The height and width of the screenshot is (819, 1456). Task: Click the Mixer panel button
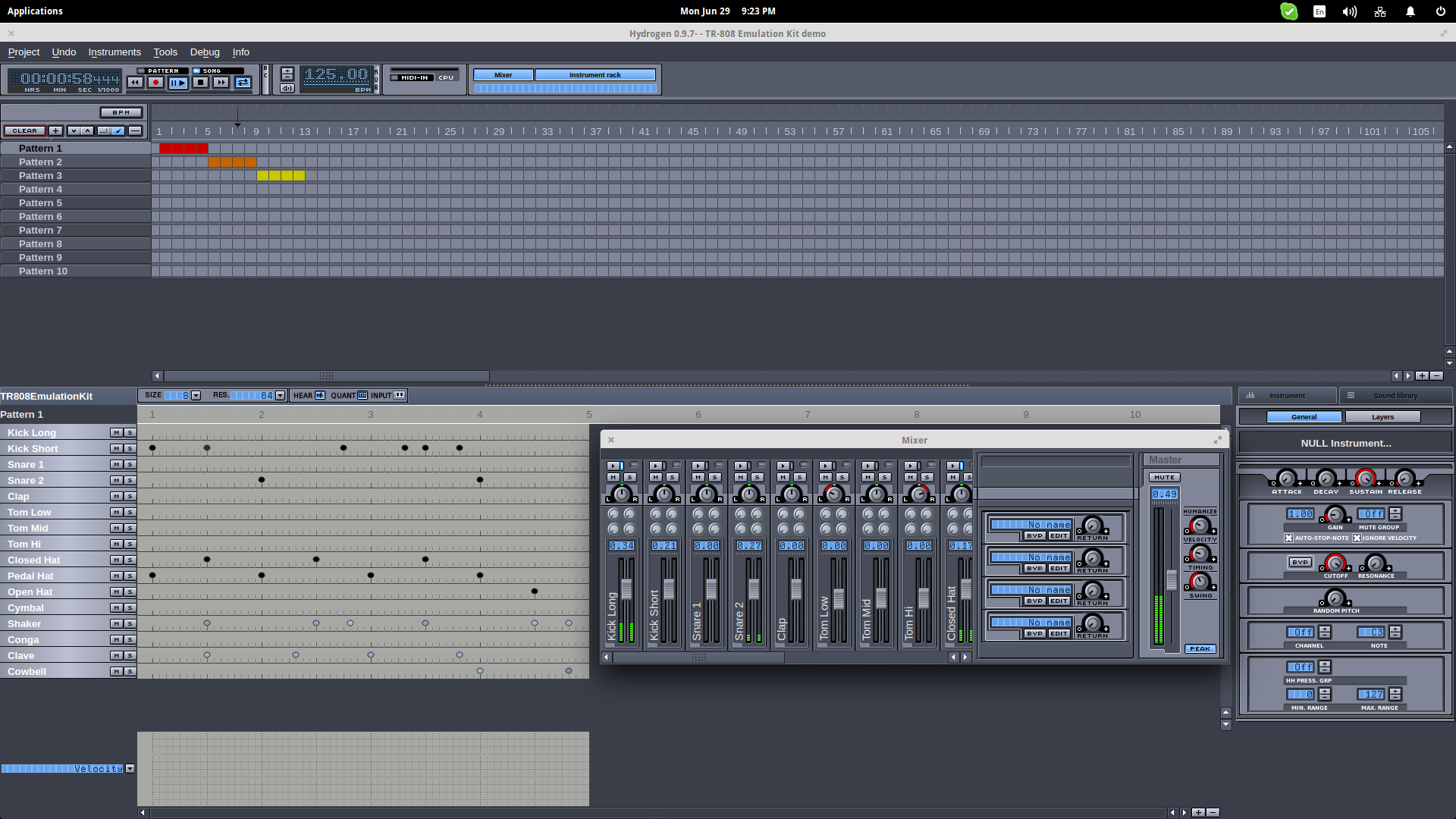(x=502, y=74)
